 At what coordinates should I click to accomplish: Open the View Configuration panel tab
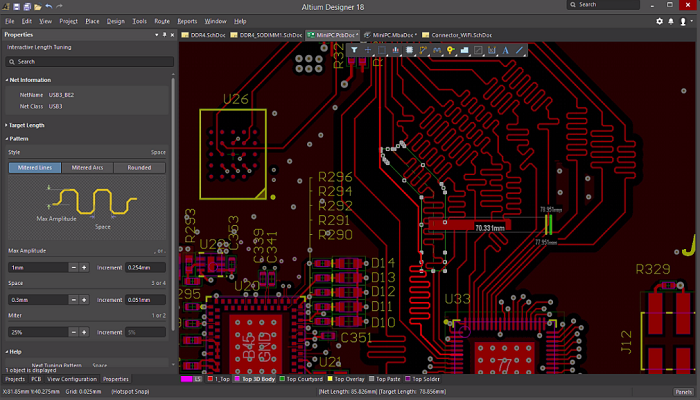(72, 379)
